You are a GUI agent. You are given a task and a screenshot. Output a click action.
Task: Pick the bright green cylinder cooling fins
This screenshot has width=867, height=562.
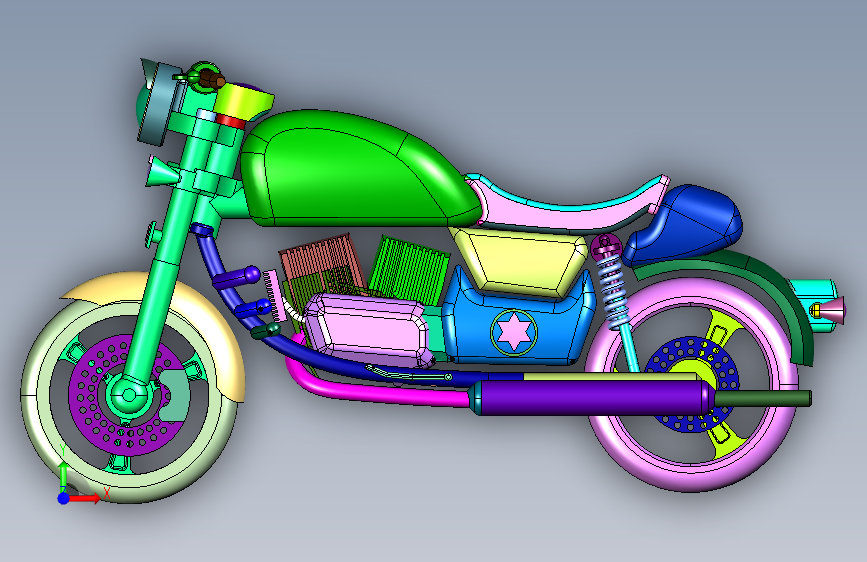click(x=411, y=269)
